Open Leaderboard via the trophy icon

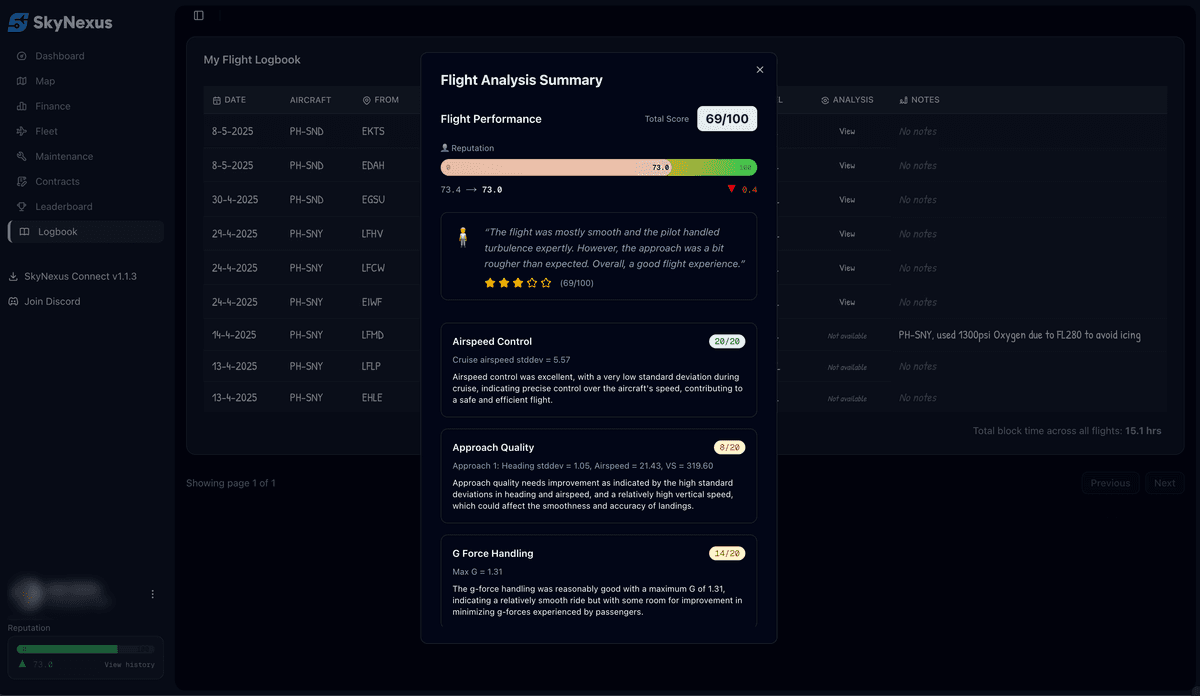click(21, 206)
